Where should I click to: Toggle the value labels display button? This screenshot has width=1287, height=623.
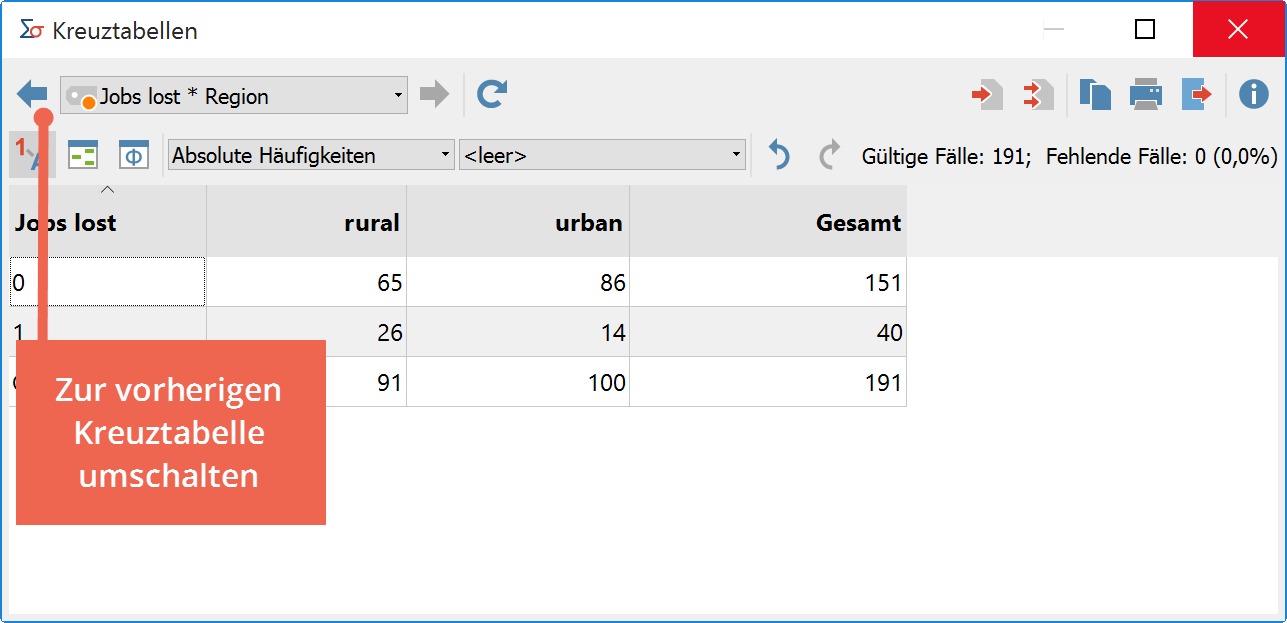pos(30,156)
